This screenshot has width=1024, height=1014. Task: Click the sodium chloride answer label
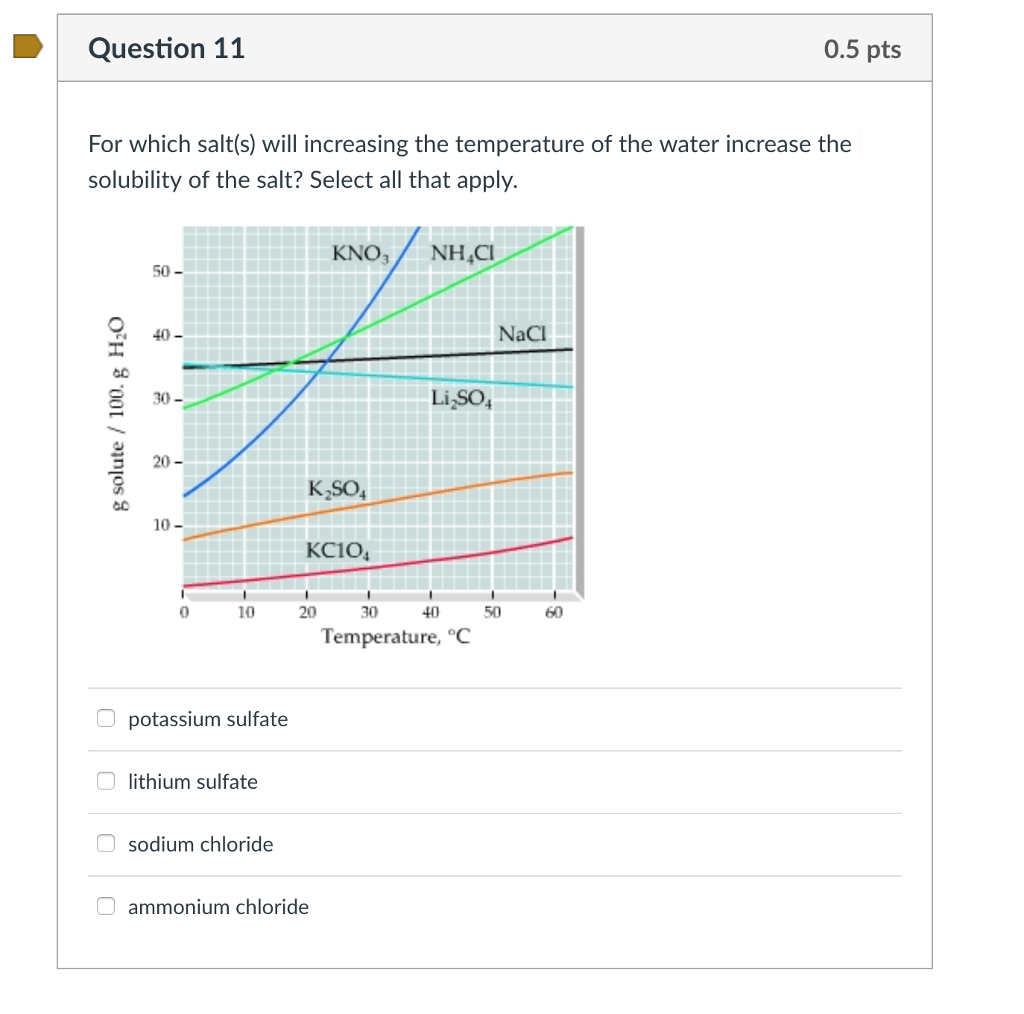[200, 844]
